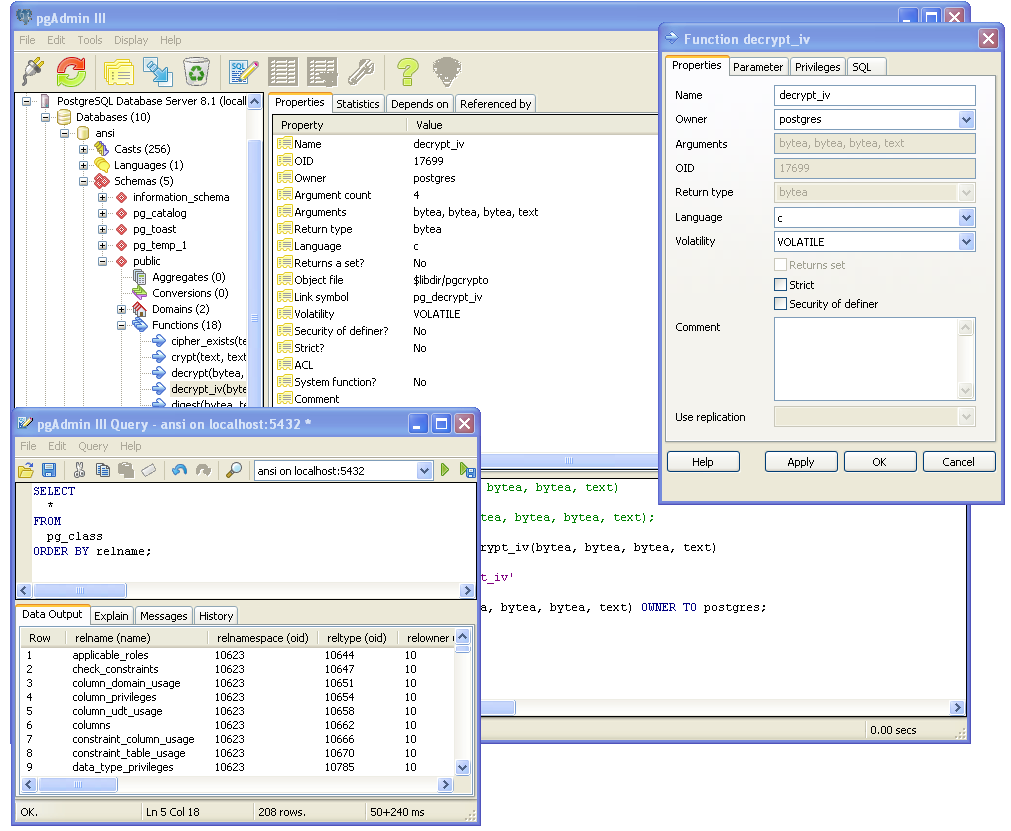Click the copy icon in Query toolbar
Screen dimensions: 1011x831
[x=103, y=470]
